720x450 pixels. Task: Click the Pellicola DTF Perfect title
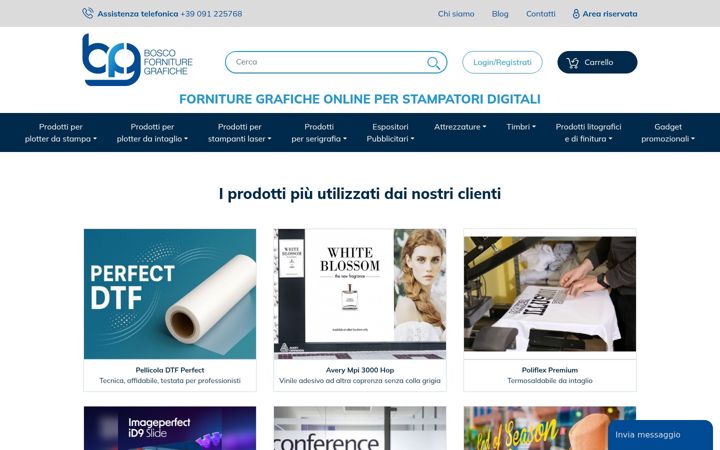tap(170, 370)
